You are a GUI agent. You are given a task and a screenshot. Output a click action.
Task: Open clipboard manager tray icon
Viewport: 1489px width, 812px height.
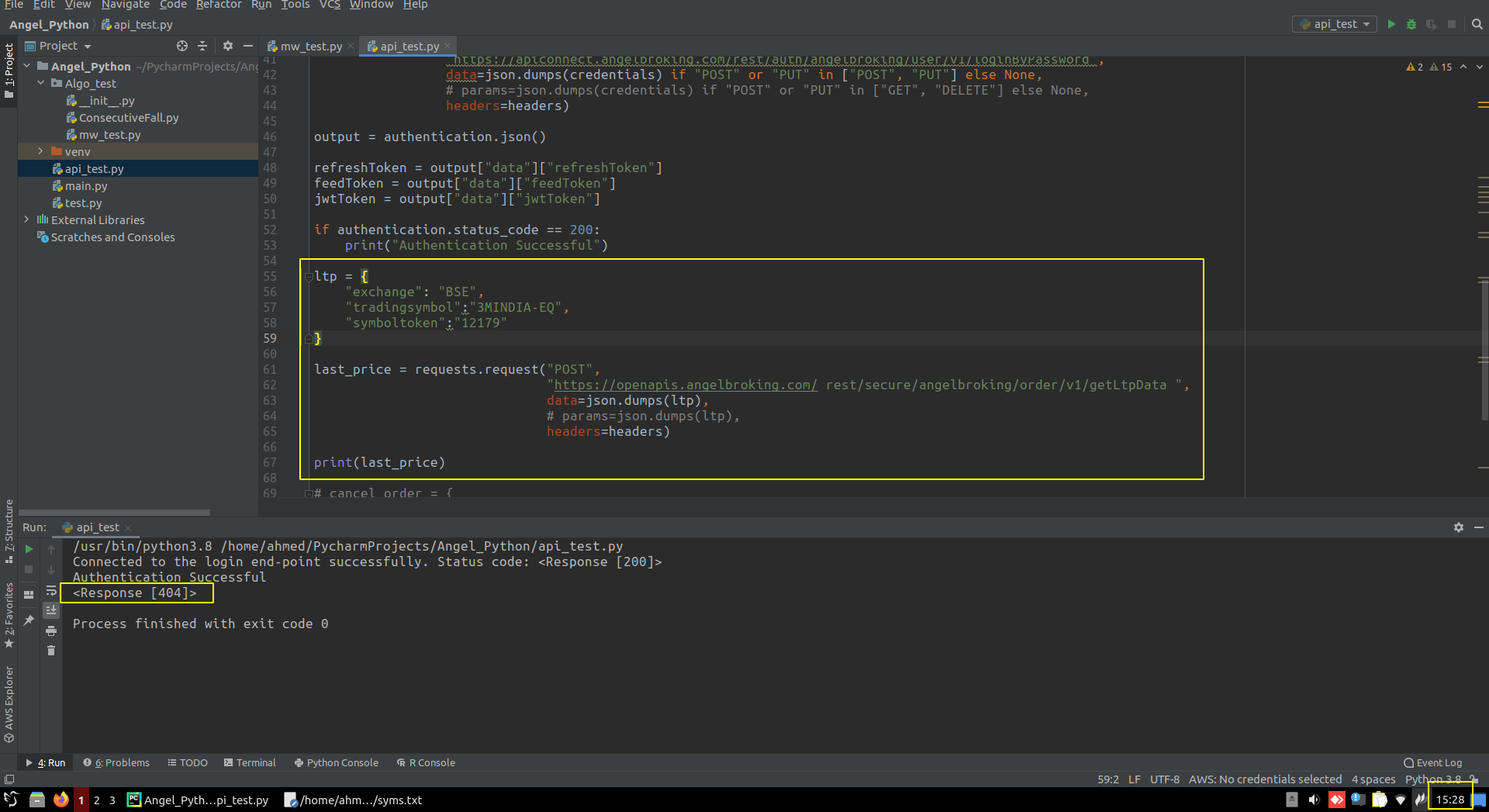[1379, 800]
